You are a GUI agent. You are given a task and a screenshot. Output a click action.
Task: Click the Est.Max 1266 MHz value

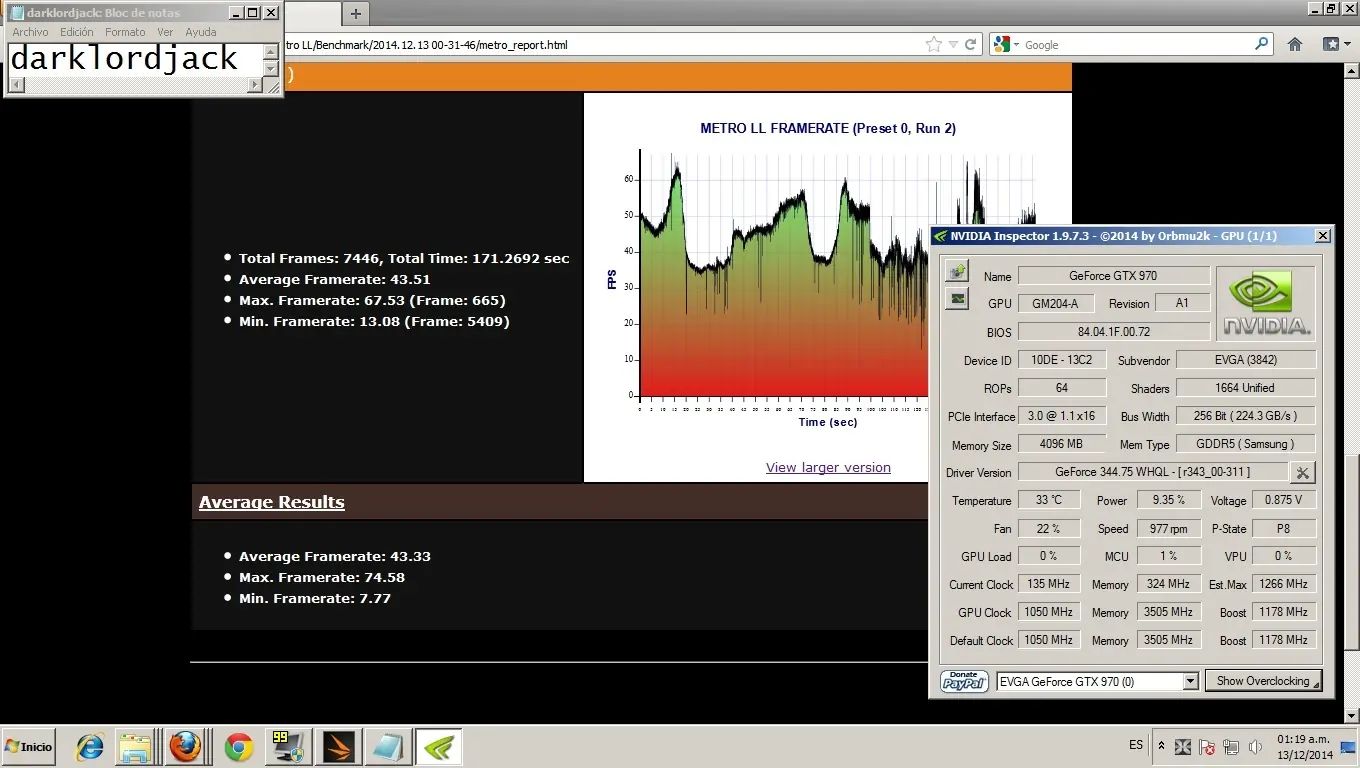(1284, 584)
